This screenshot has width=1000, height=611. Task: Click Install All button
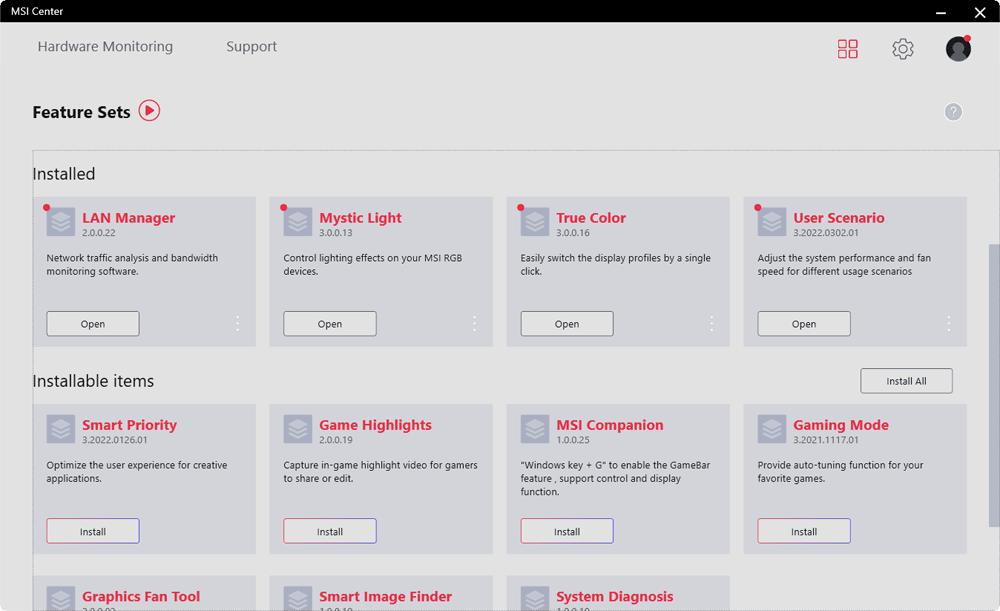coord(906,381)
